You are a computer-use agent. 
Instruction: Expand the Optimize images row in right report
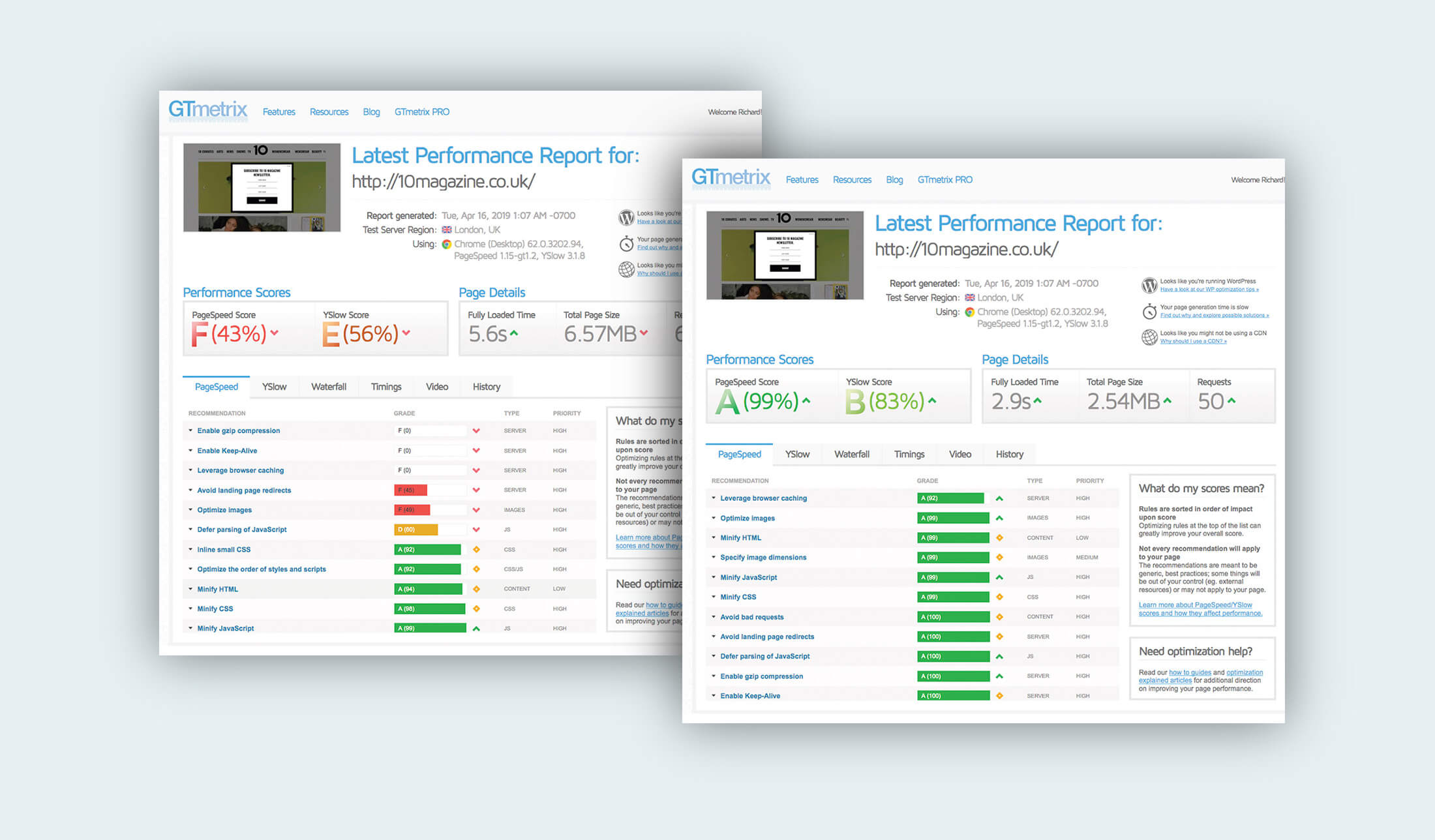pos(747,518)
